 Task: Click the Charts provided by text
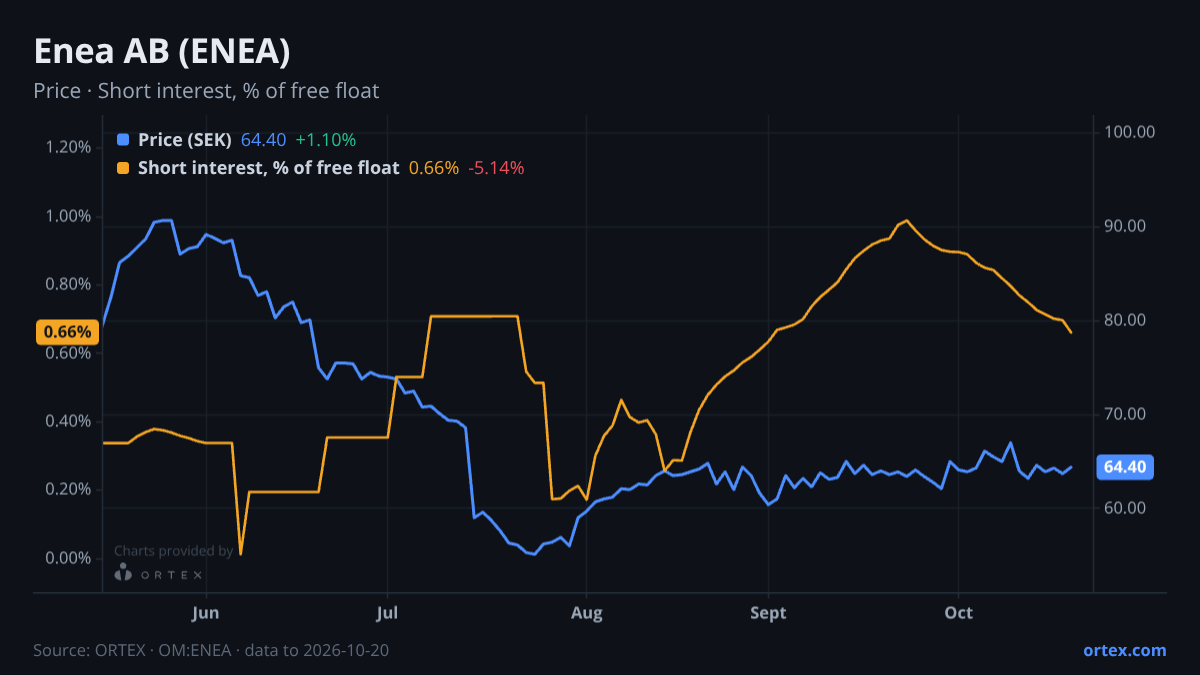click(x=174, y=551)
